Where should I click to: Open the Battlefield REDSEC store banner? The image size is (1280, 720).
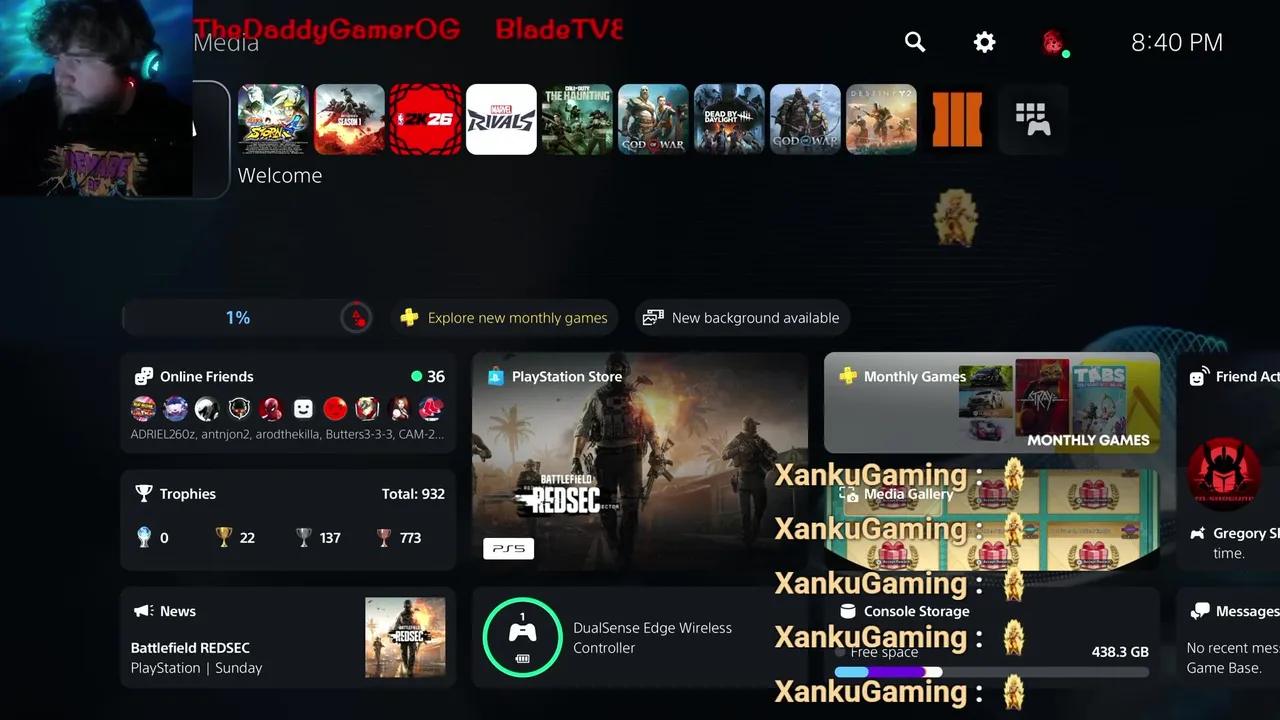[640, 461]
